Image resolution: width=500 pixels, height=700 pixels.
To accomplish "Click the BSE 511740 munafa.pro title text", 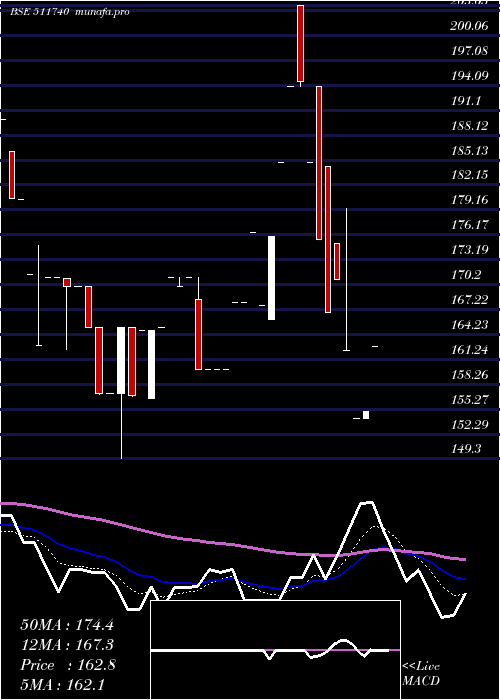I will [70, 12].
